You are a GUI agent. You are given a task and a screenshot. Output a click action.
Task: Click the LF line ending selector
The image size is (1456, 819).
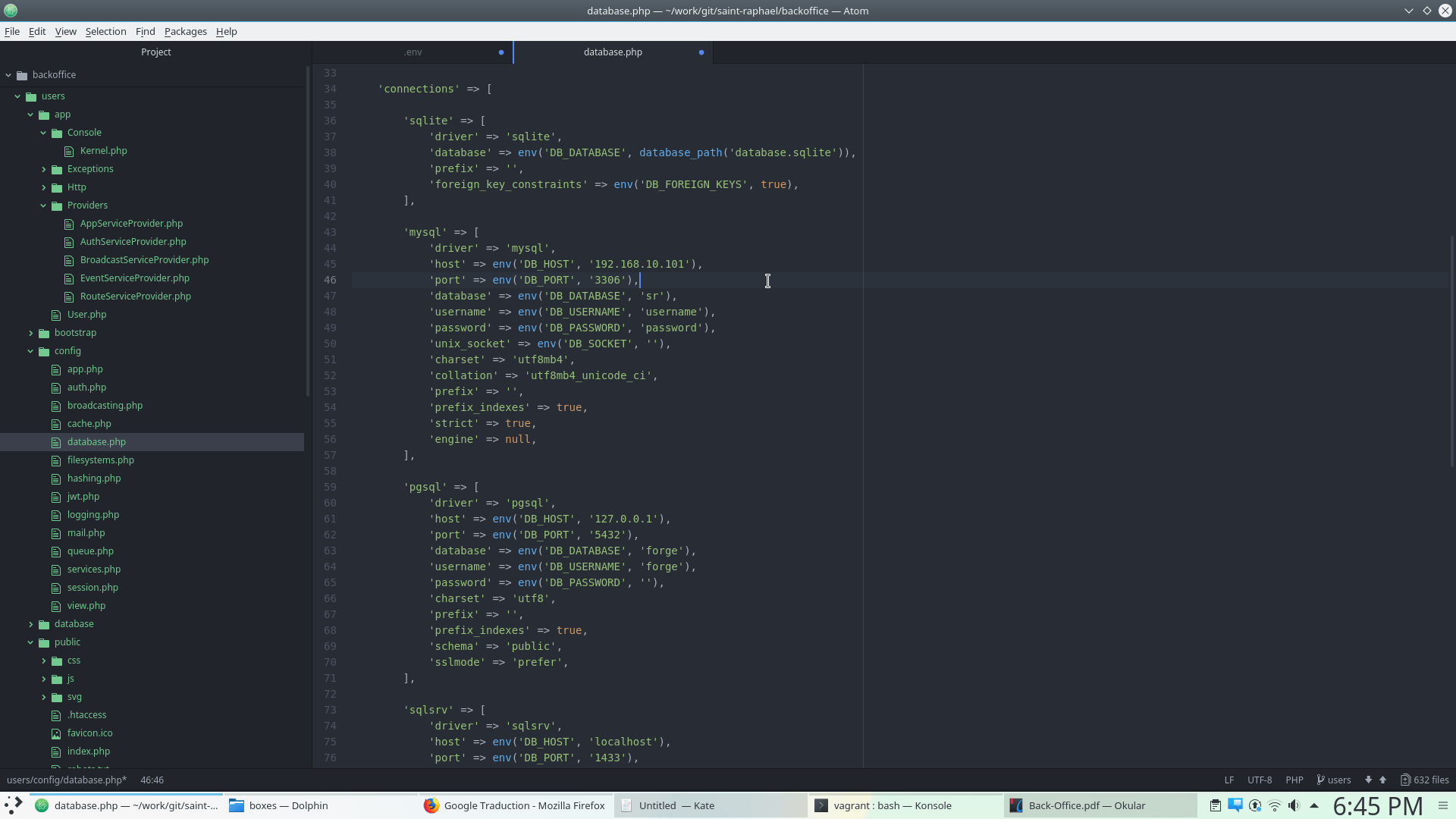tap(1228, 780)
